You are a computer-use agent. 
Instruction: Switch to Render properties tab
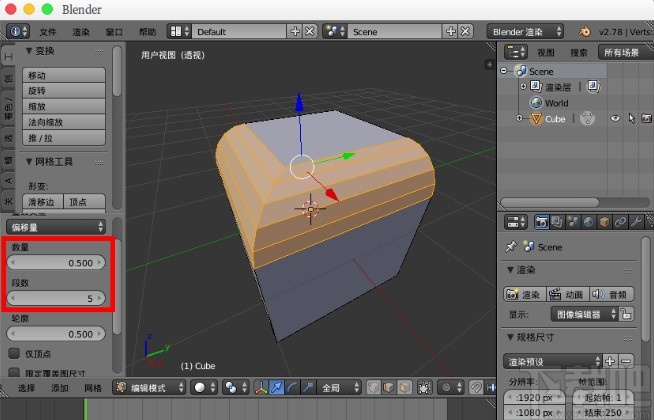541,222
